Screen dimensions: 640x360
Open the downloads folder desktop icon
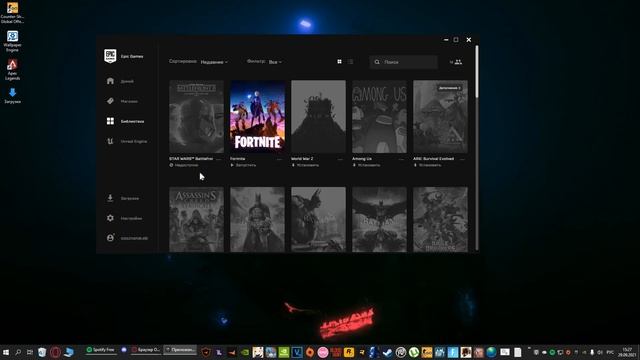click(12, 96)
